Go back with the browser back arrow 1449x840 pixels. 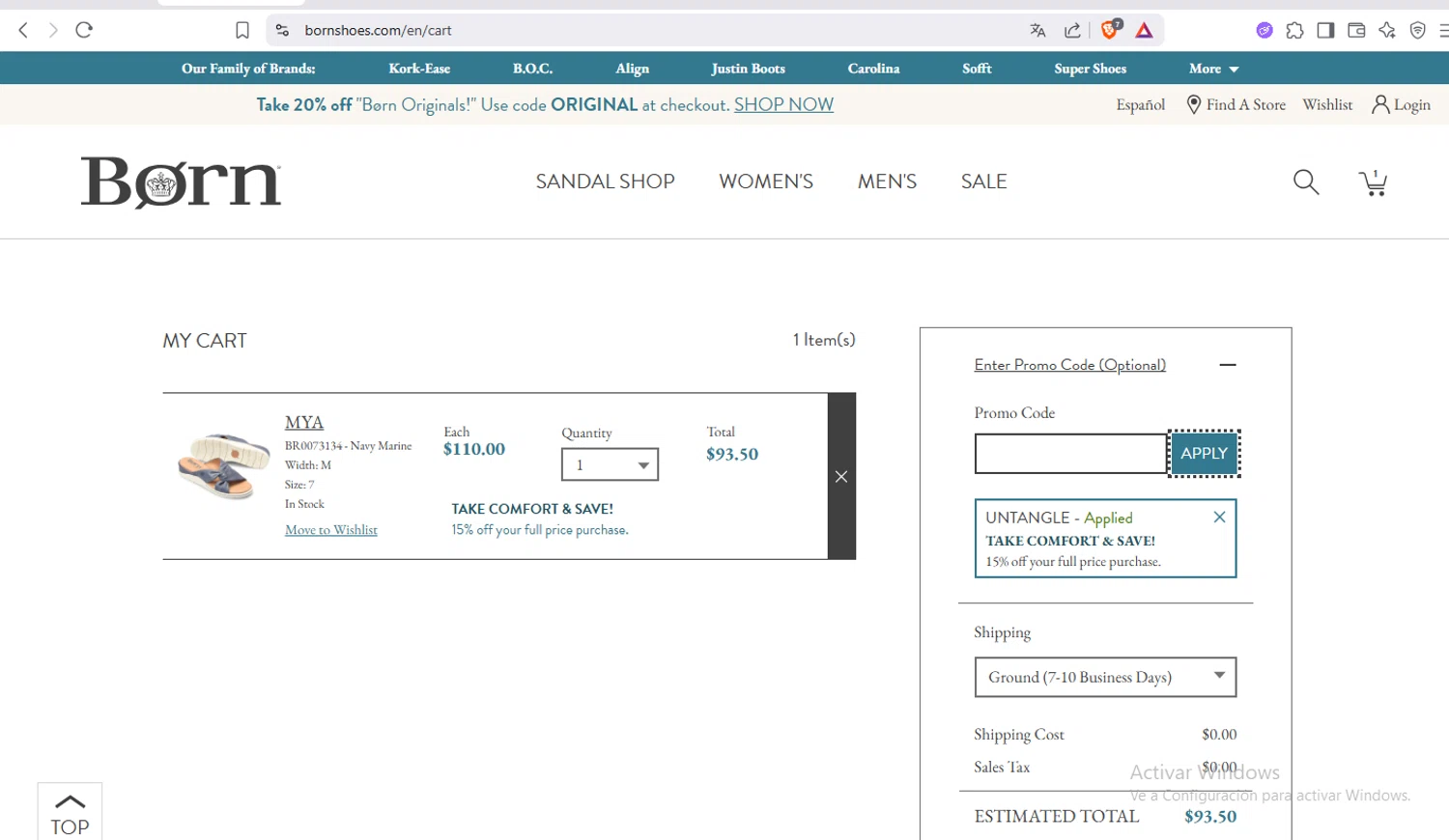(x=23, y=30)
